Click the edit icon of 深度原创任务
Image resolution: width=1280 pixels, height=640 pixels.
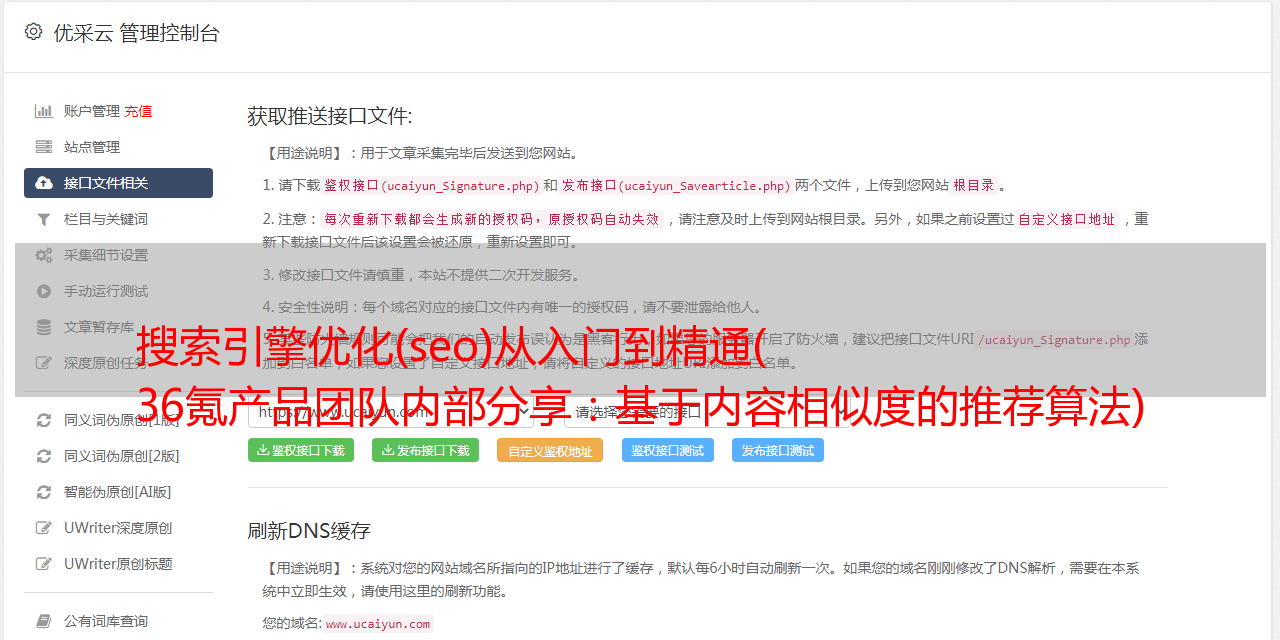point(44,363)
